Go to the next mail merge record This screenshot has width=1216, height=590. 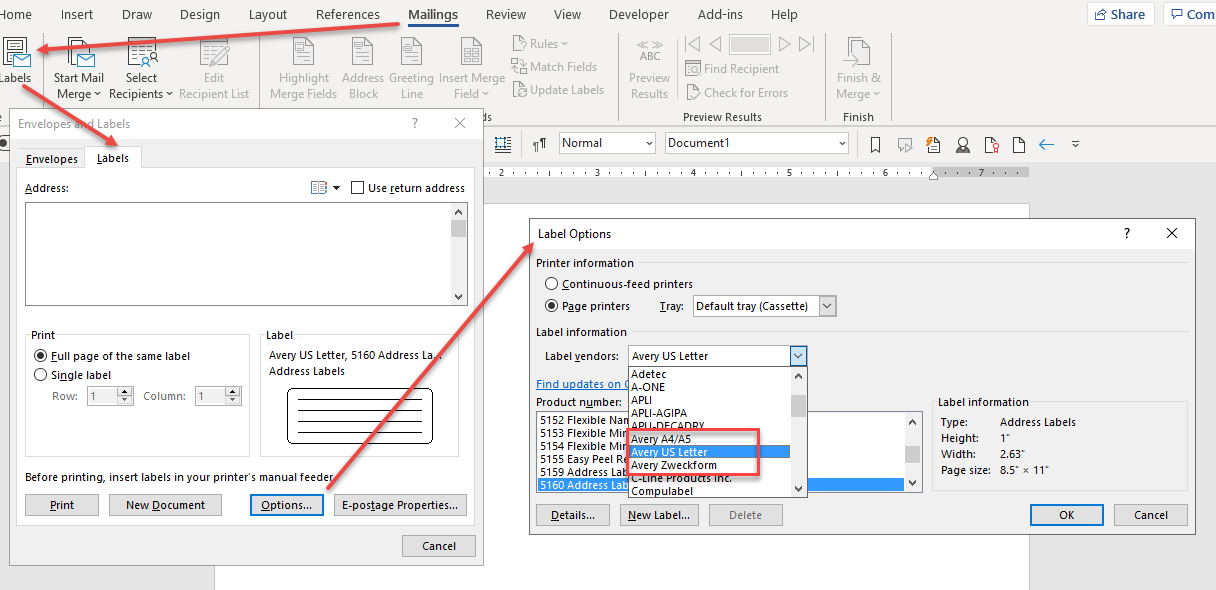click(785, 44)
